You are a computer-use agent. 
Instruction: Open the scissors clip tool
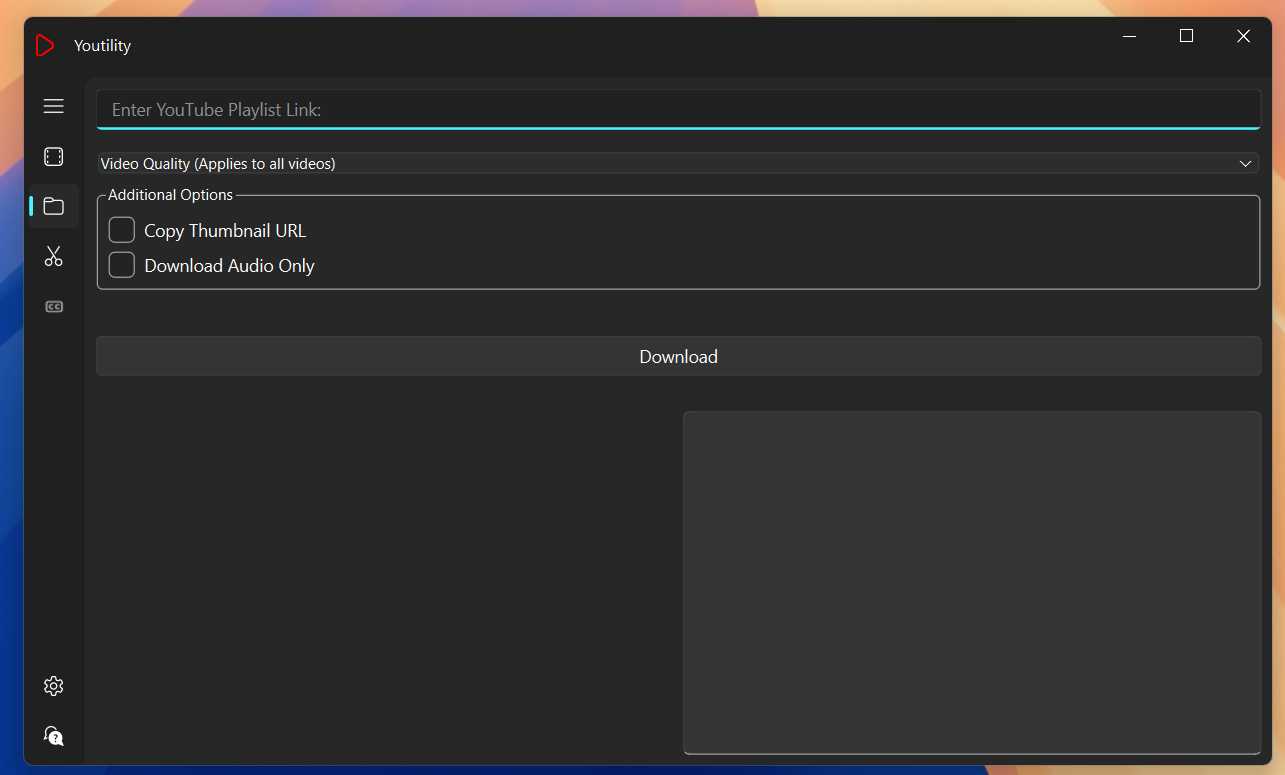[54, 257]
